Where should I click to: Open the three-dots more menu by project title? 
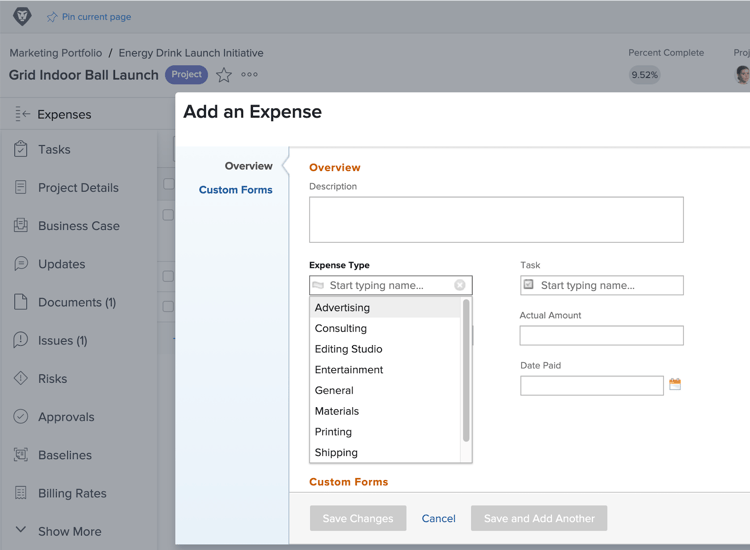249,75
